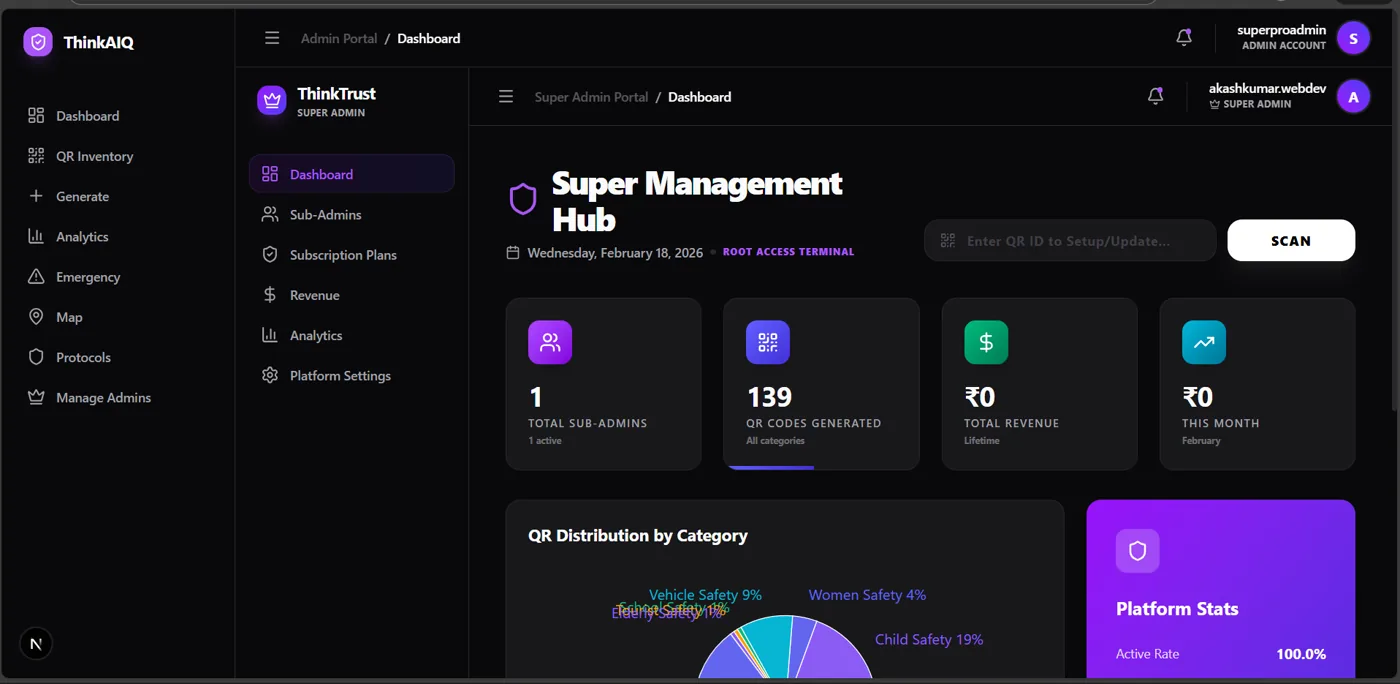Open Emergency in the outer sidebar
The height and width of the screenshot is (684, 1400).
[88, 277]
